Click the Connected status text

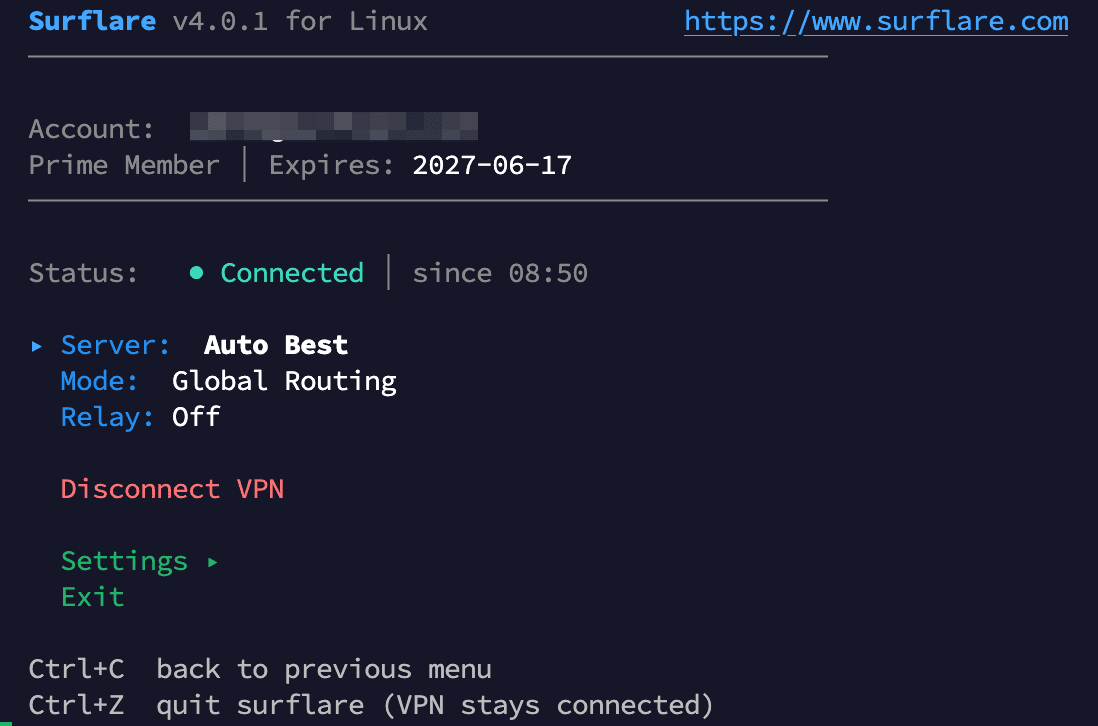pos(291,273)
